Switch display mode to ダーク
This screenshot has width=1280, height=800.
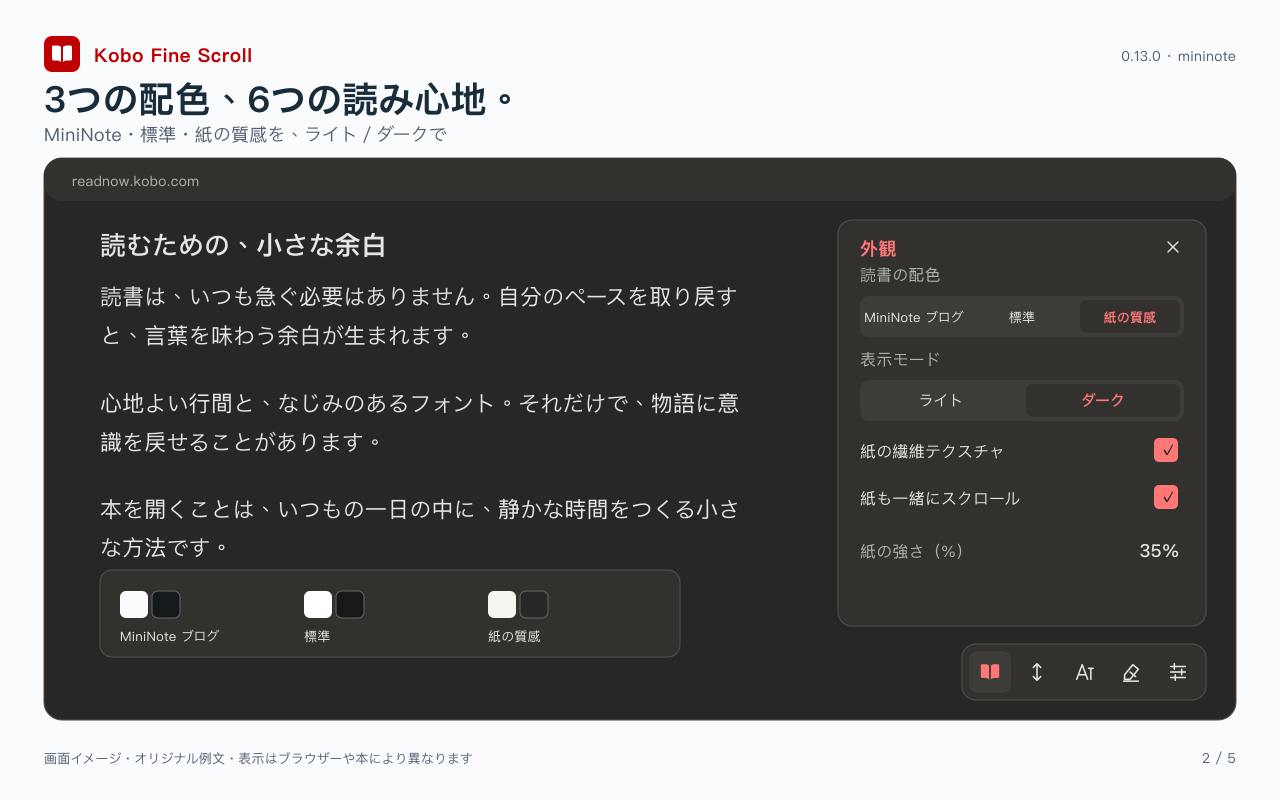pos(1103,400)
